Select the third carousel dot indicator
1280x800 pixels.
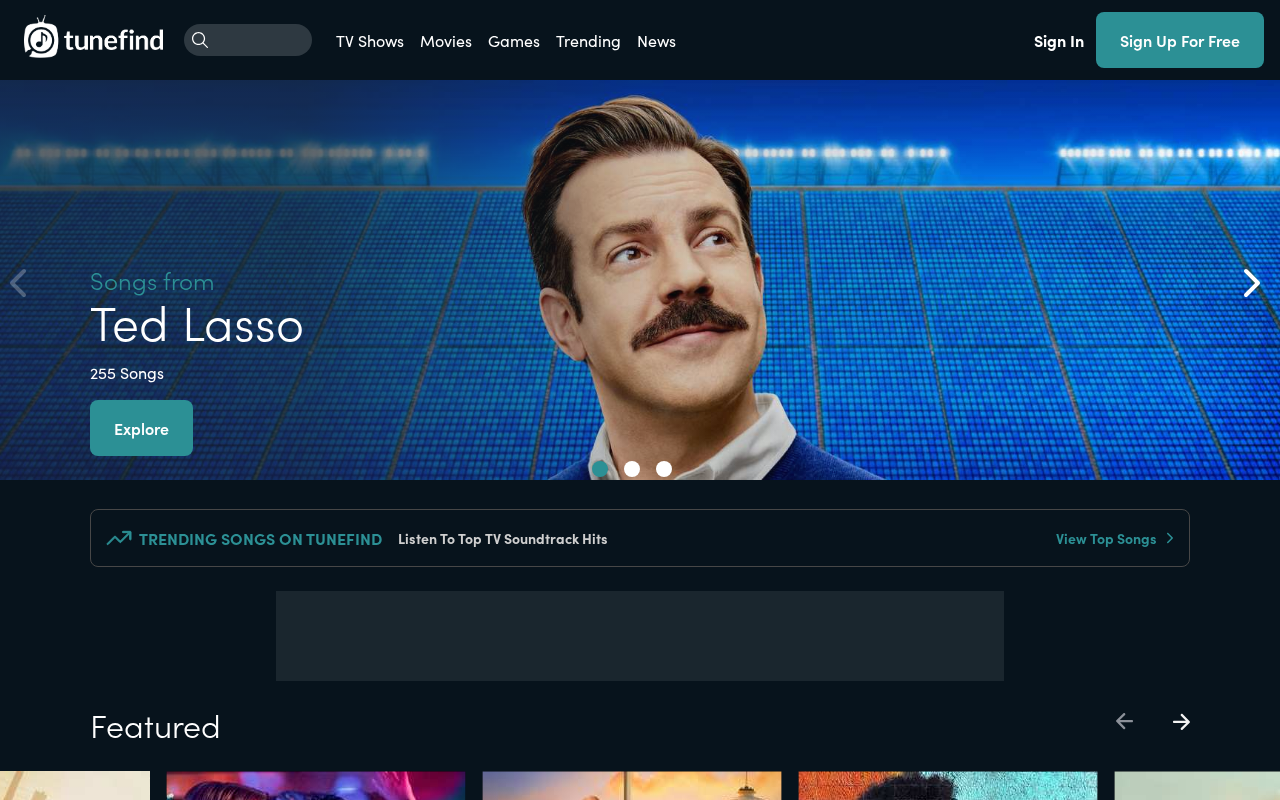tap(664, 469)
